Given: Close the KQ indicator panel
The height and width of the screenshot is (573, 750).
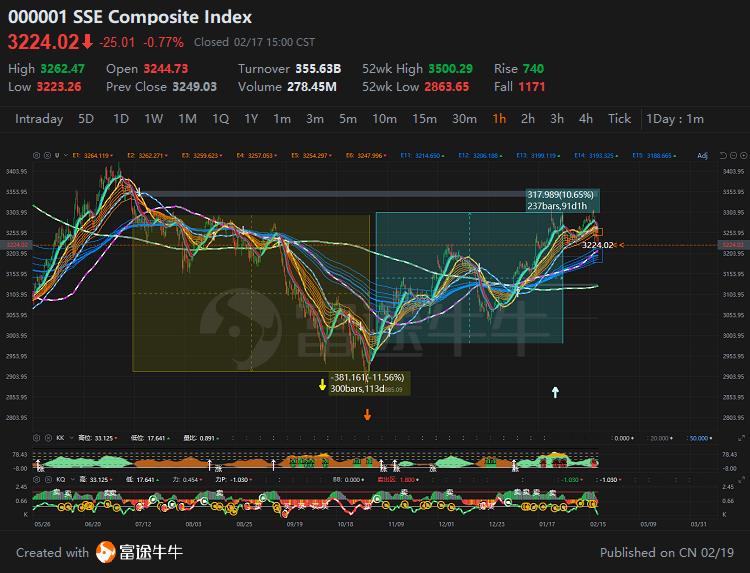Looking at the screenshot, I should 47,480.
